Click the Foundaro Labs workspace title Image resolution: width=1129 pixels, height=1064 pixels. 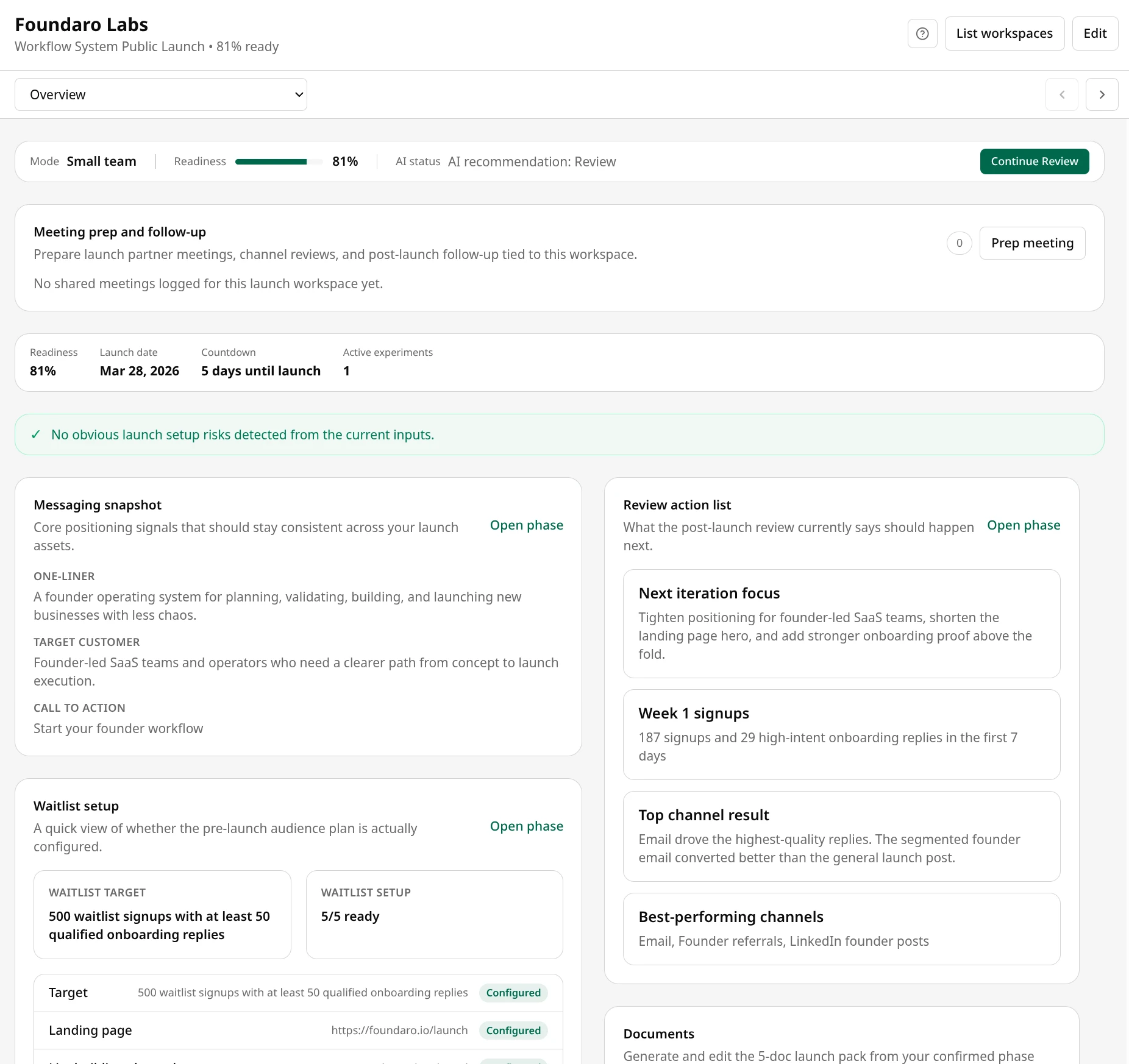[x=81, y=24]
